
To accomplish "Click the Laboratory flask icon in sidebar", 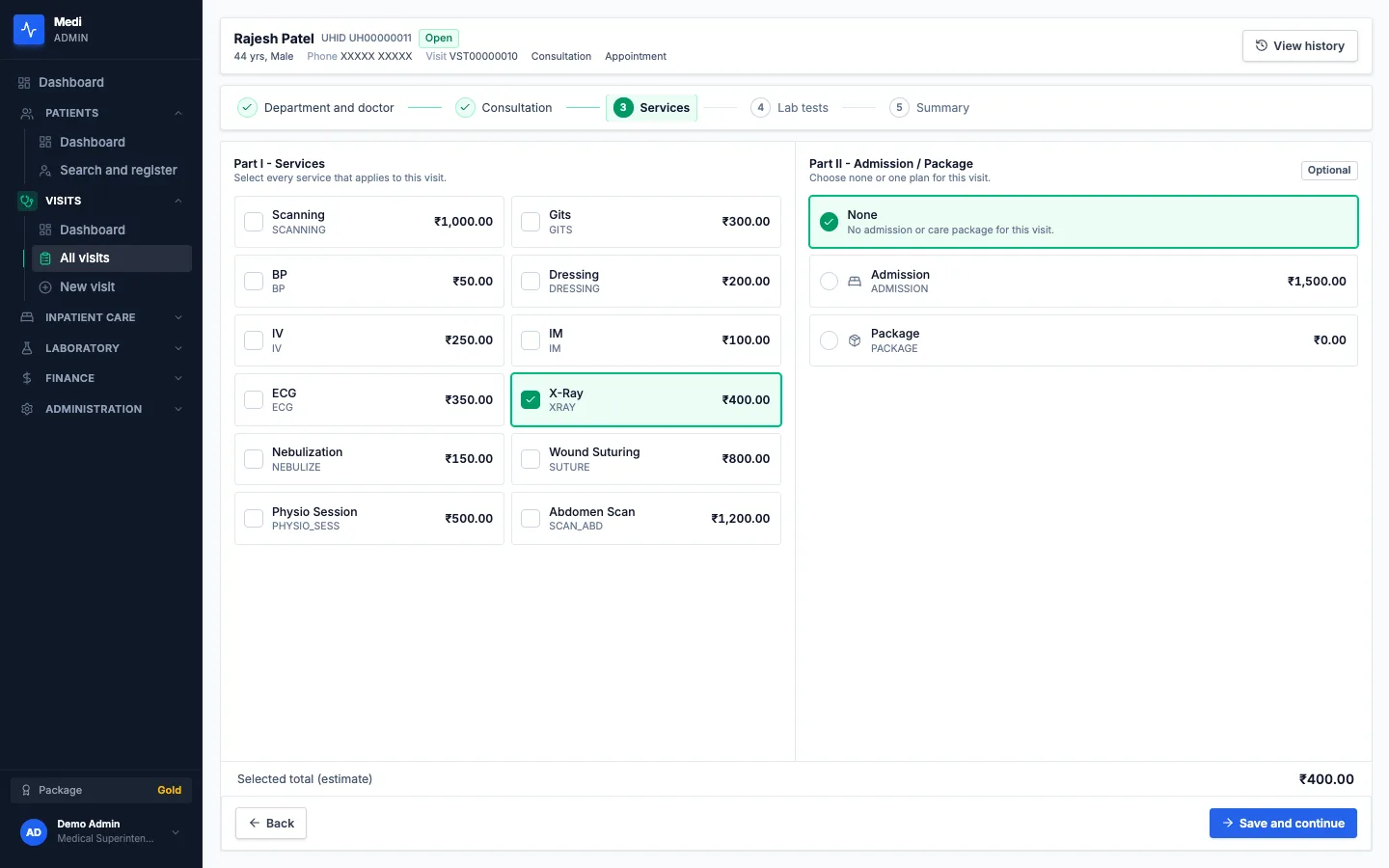I will point(27,348).
